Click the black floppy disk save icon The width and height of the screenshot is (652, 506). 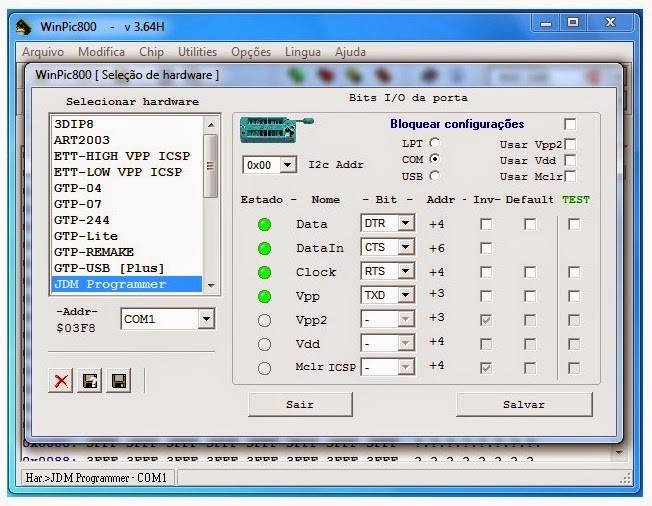coord(119,380)
